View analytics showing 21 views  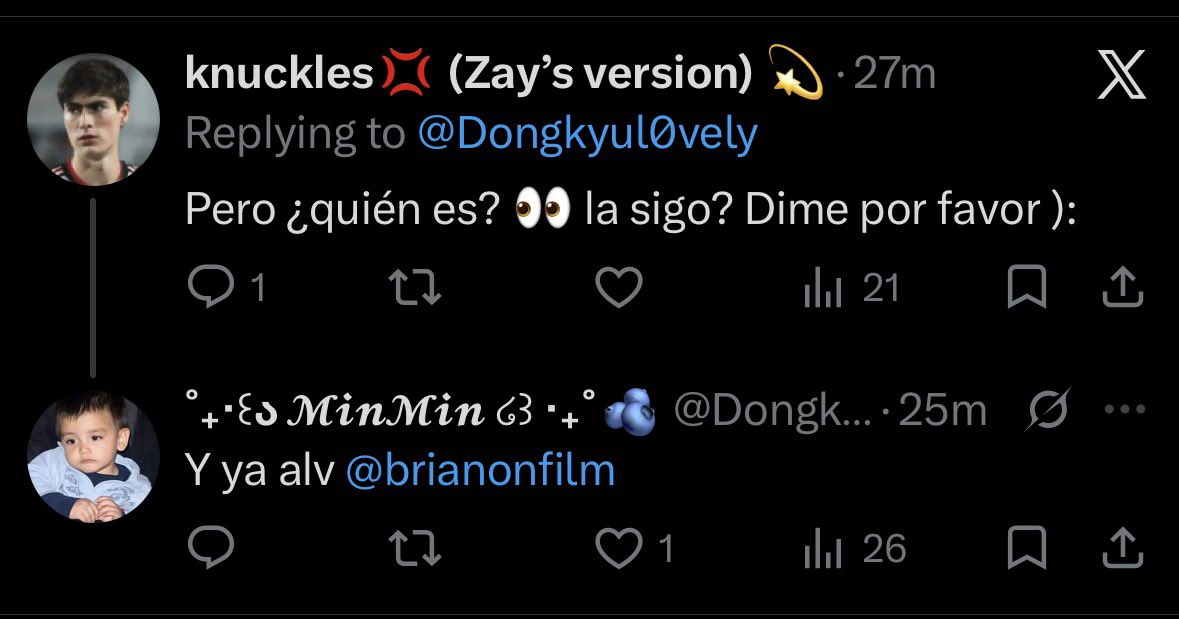coord(851,288)
